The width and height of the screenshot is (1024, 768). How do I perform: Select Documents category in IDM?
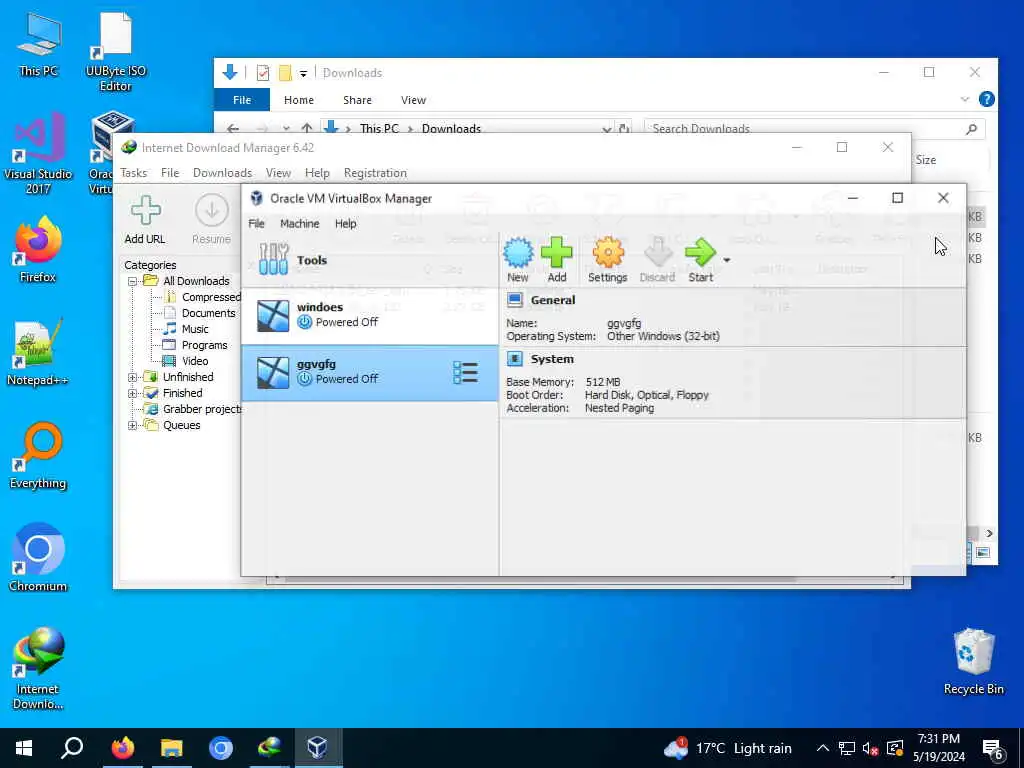pyautogui.click(x=208, y=313)
